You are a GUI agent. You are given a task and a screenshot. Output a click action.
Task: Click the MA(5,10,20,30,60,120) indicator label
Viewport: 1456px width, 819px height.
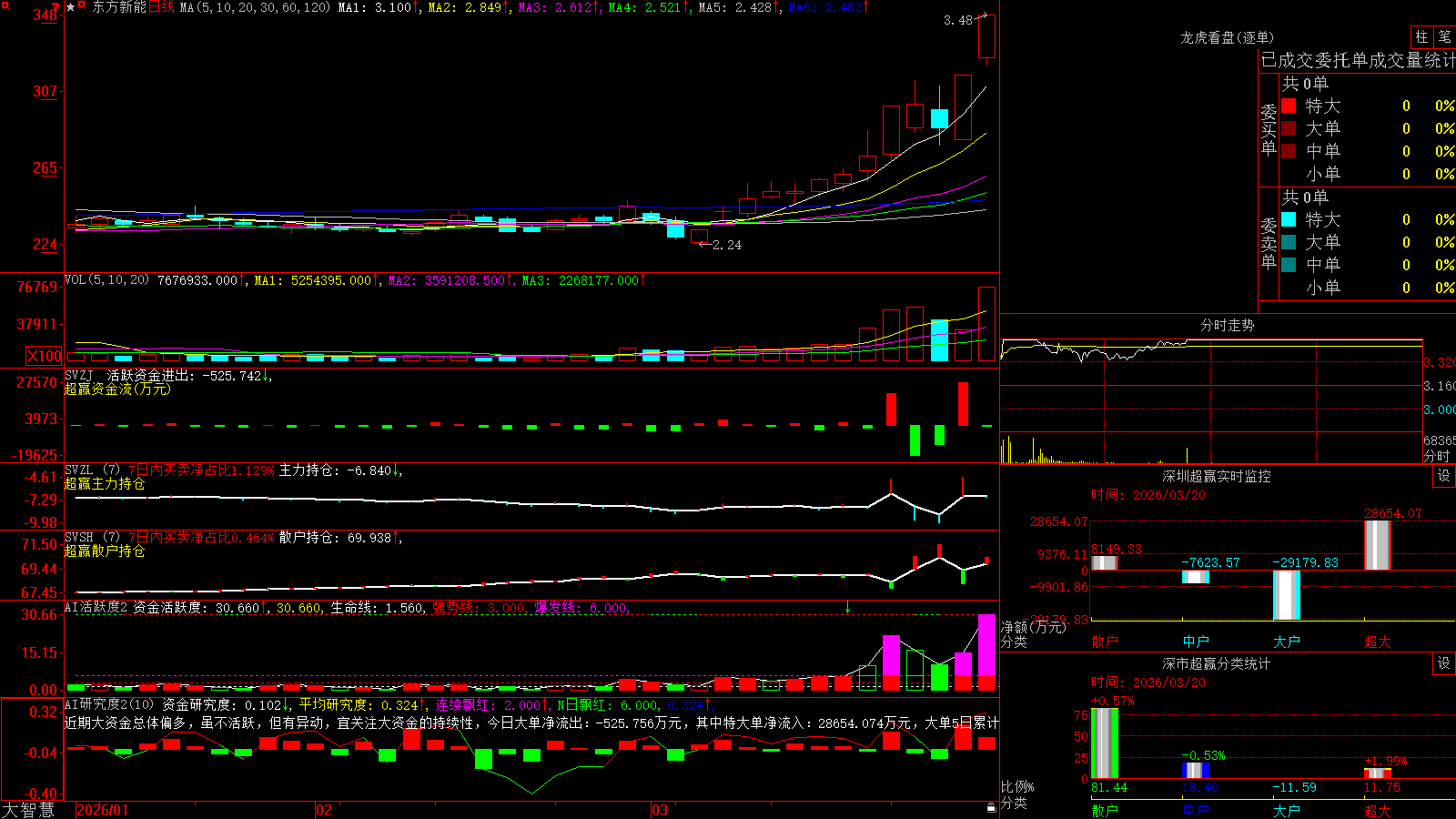pyautogui.click(x=255, y=7)
